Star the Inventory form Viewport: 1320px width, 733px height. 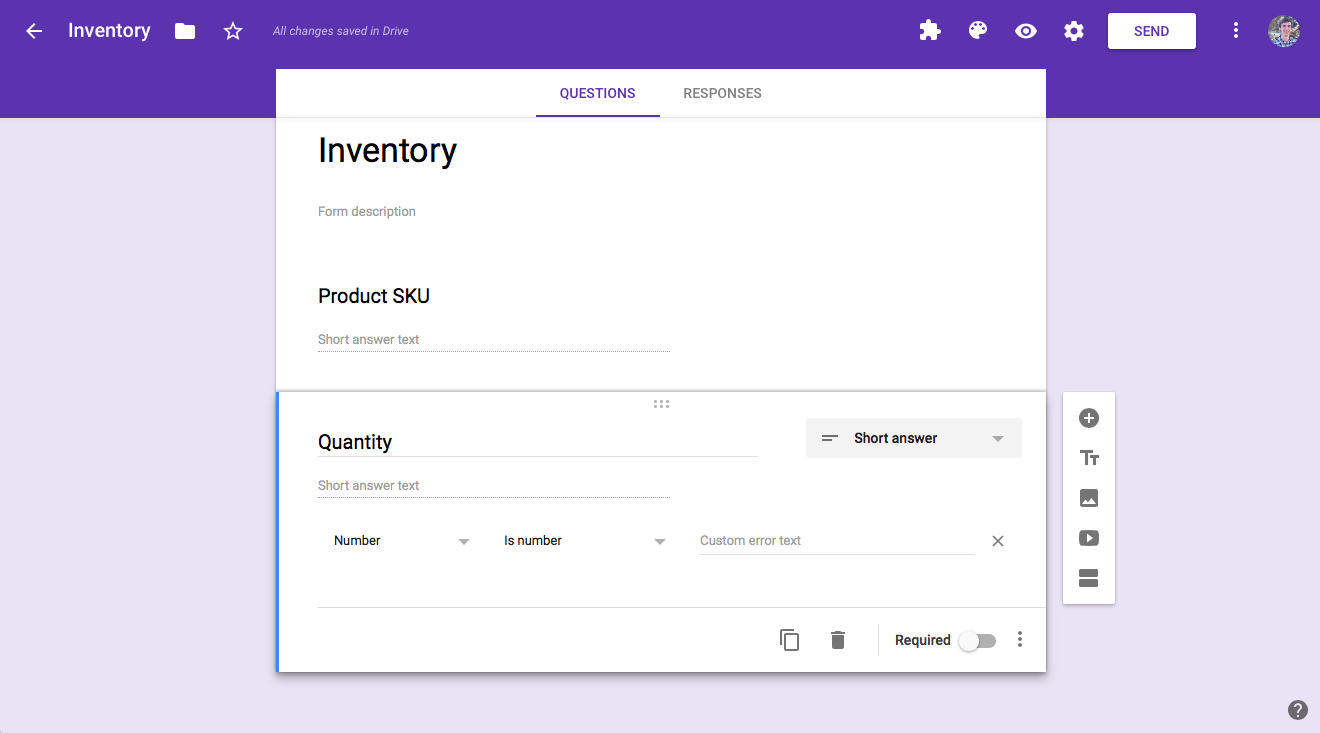click(233, 31)
